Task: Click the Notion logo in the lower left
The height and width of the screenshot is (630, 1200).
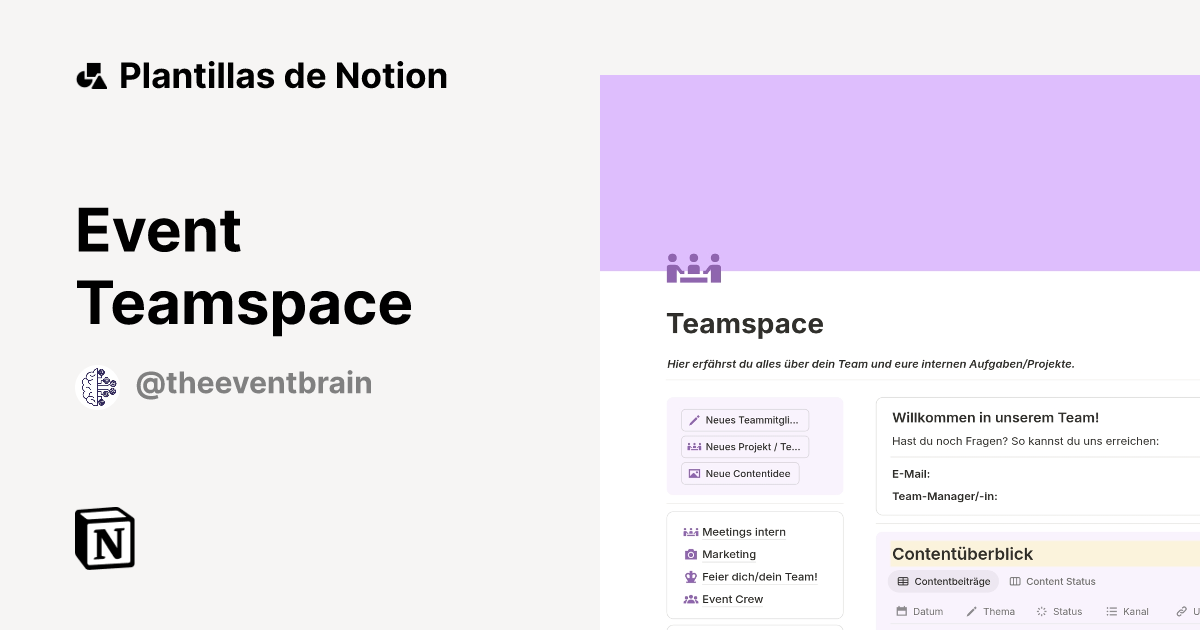Action: click(104, 538)
